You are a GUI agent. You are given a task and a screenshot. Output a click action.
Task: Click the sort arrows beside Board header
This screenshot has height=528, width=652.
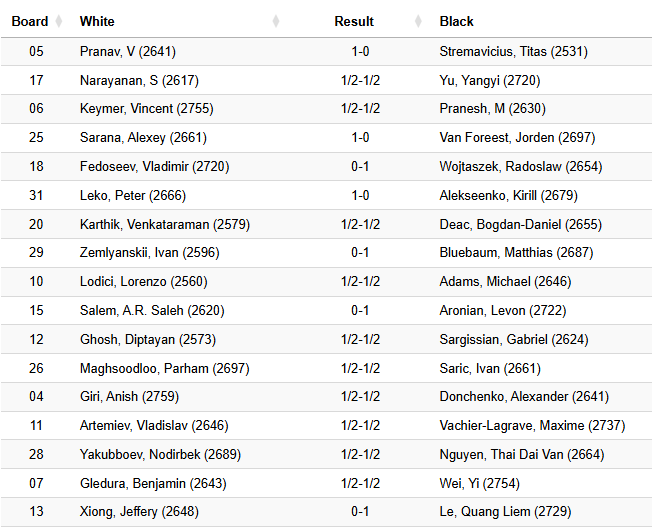click(x=58, y=21)
